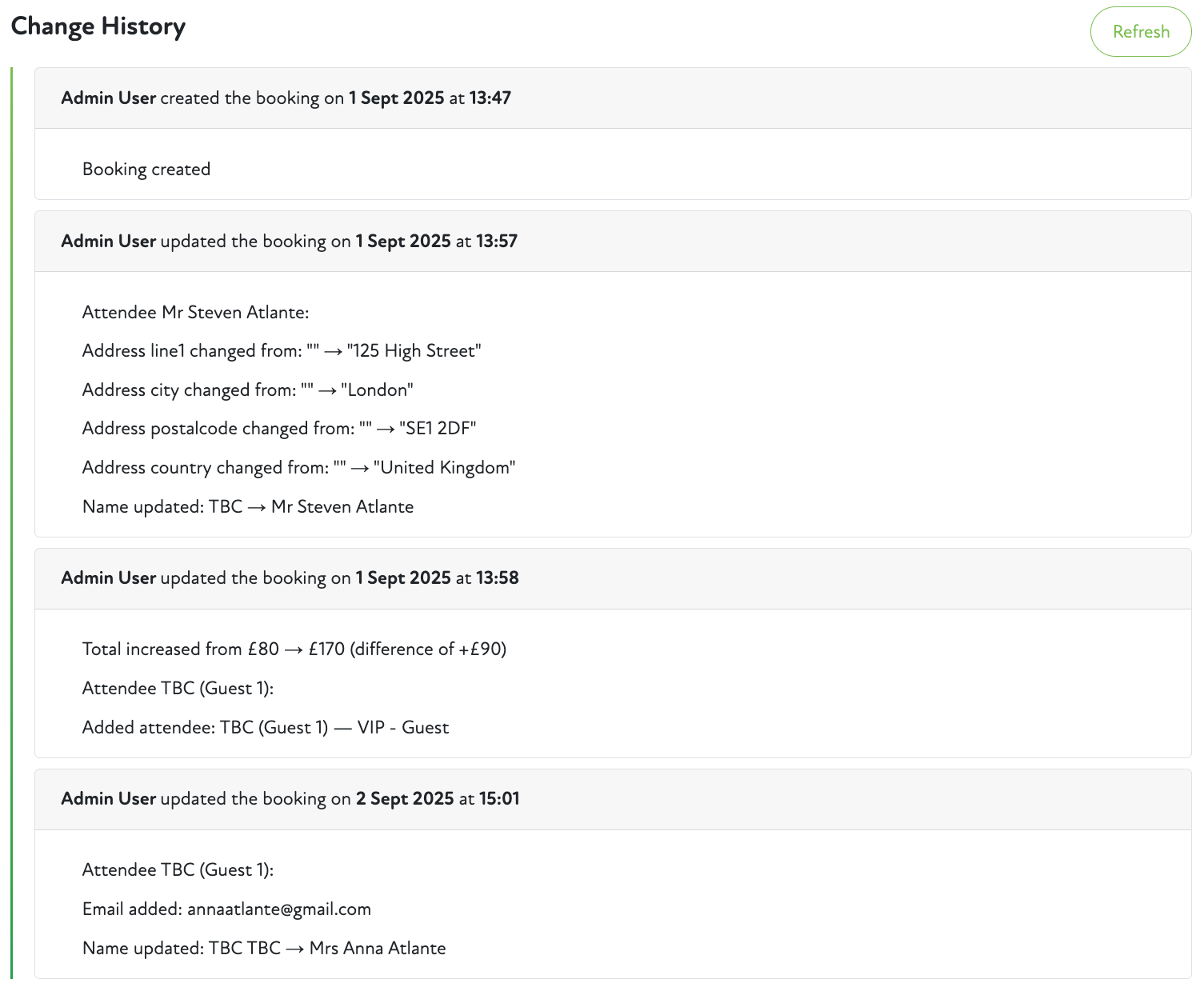
Task: Click the Change History heading
Action: point(98,26)
